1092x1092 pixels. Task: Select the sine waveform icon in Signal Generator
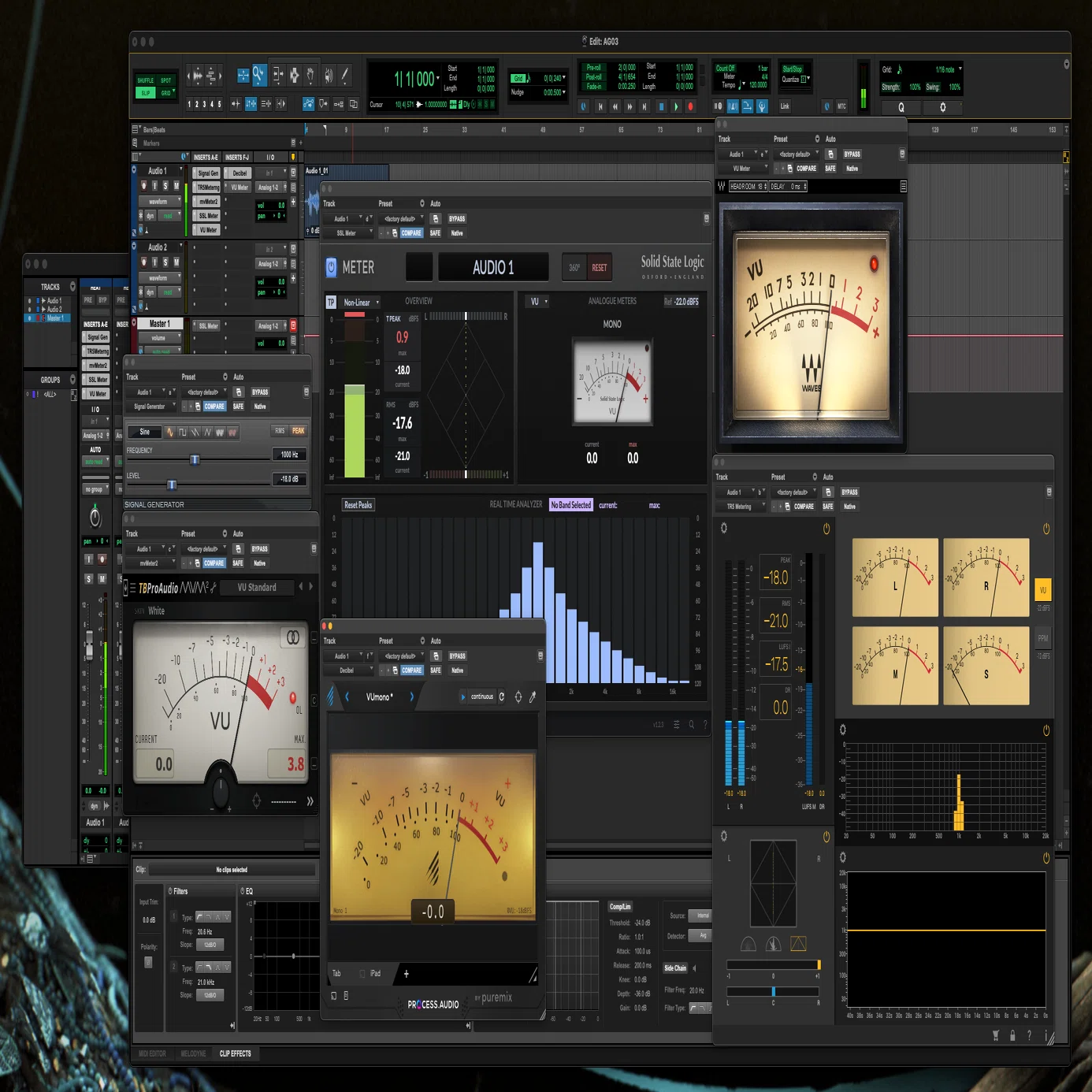pos(170,432)
